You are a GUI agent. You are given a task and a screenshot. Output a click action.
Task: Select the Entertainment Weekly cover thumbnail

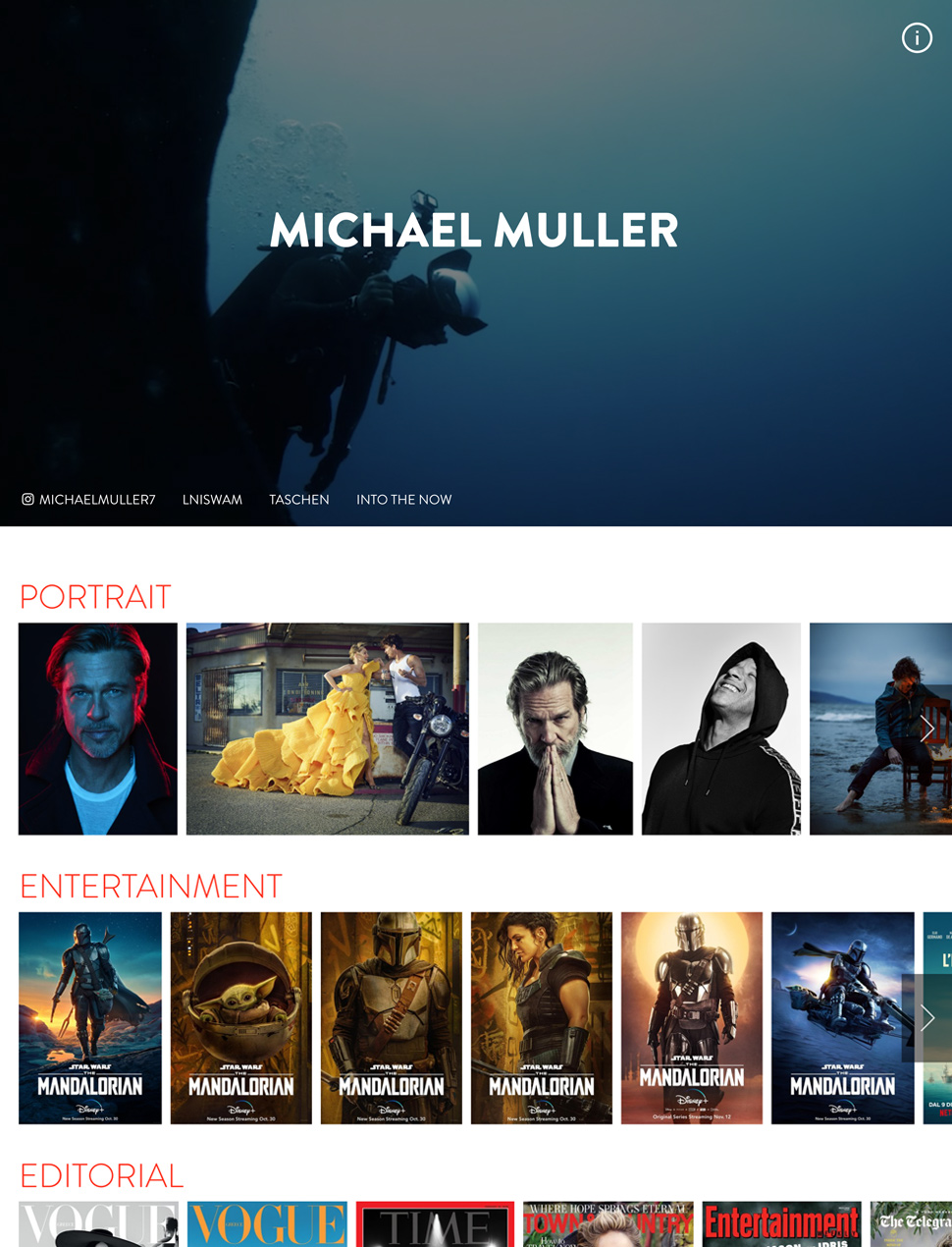[x=782, y=1224]
